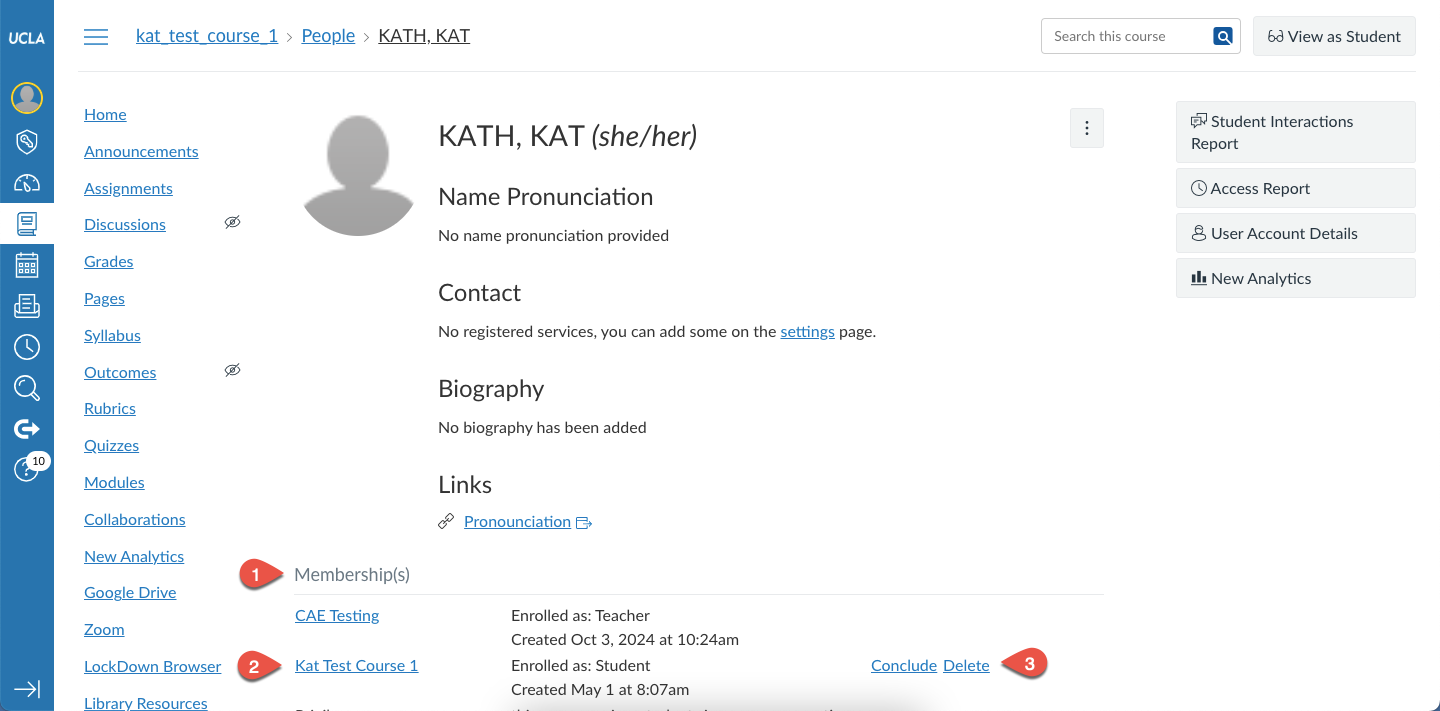Open the three-dot options menu near profile name
Screen dimensions: 1440x711
click(x=1087, y=128)
